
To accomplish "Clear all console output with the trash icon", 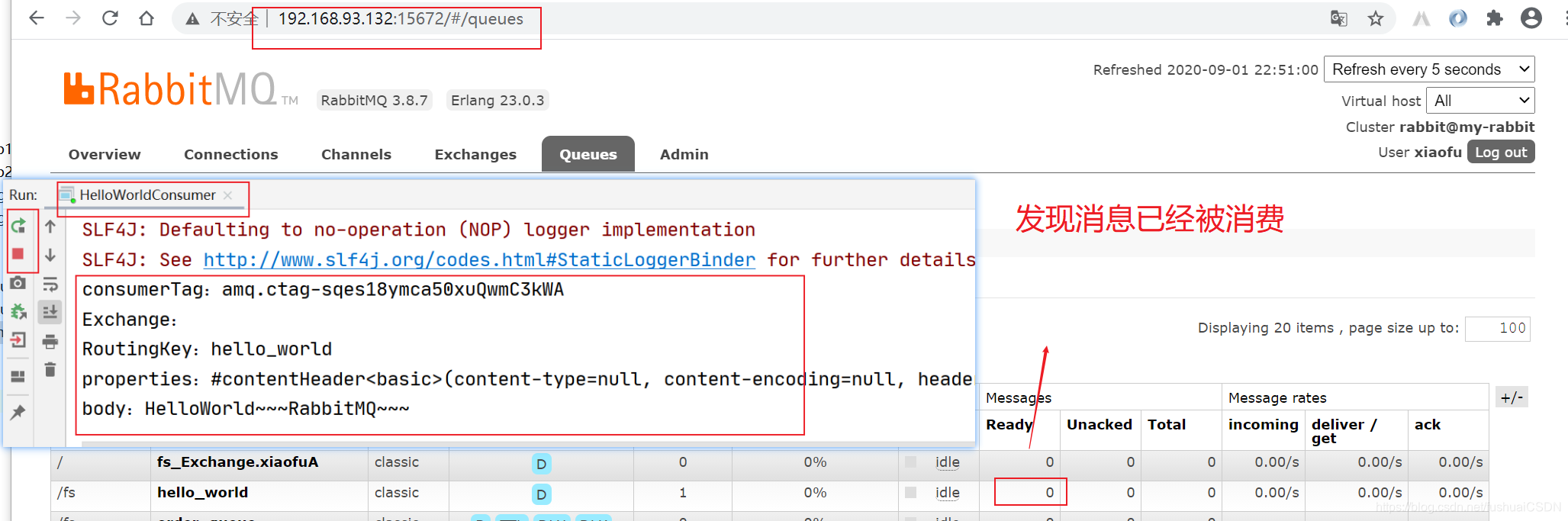I will 50,369.
